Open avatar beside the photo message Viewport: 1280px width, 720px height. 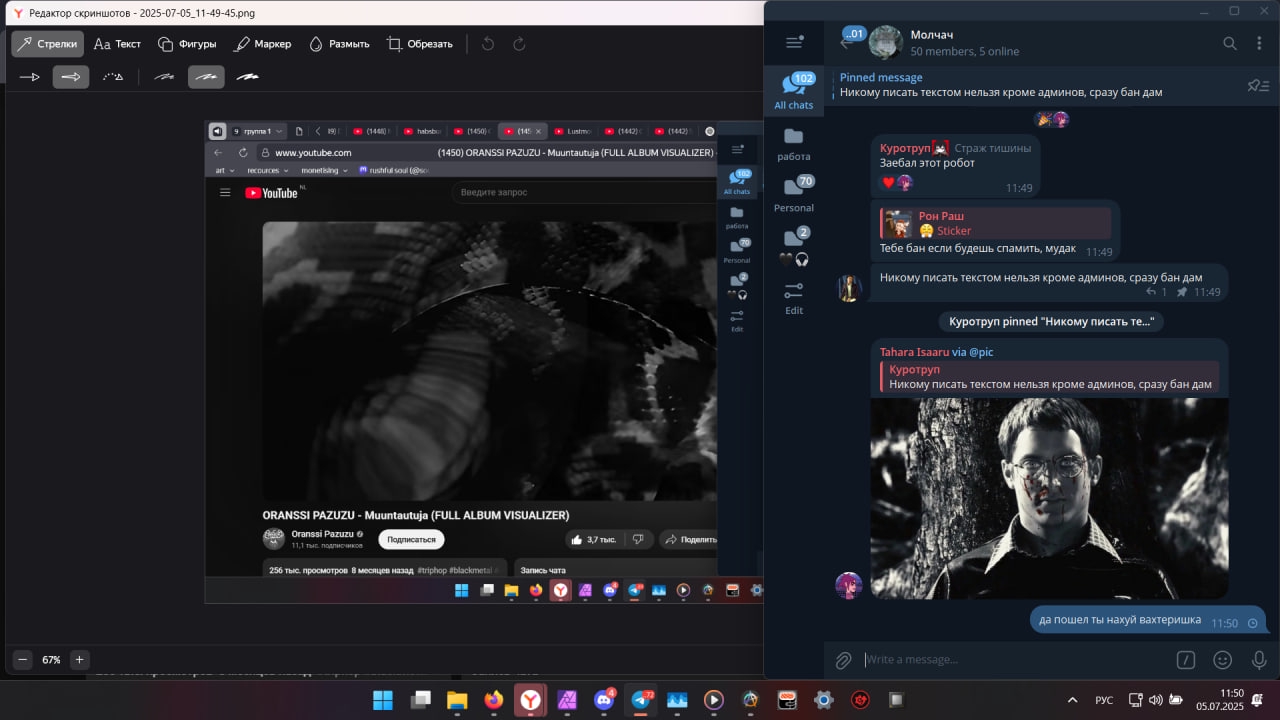coord(849,585)
